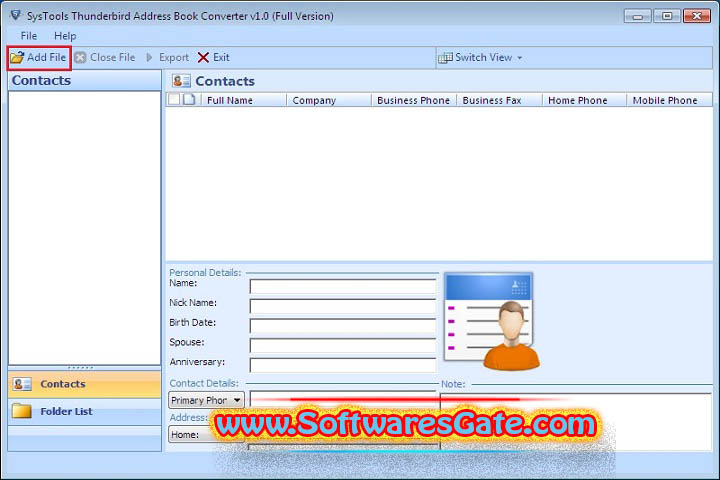The image size is (720, 480).
Task: Open the Primary Phone dropdown
Action: [x=207, y=400]
